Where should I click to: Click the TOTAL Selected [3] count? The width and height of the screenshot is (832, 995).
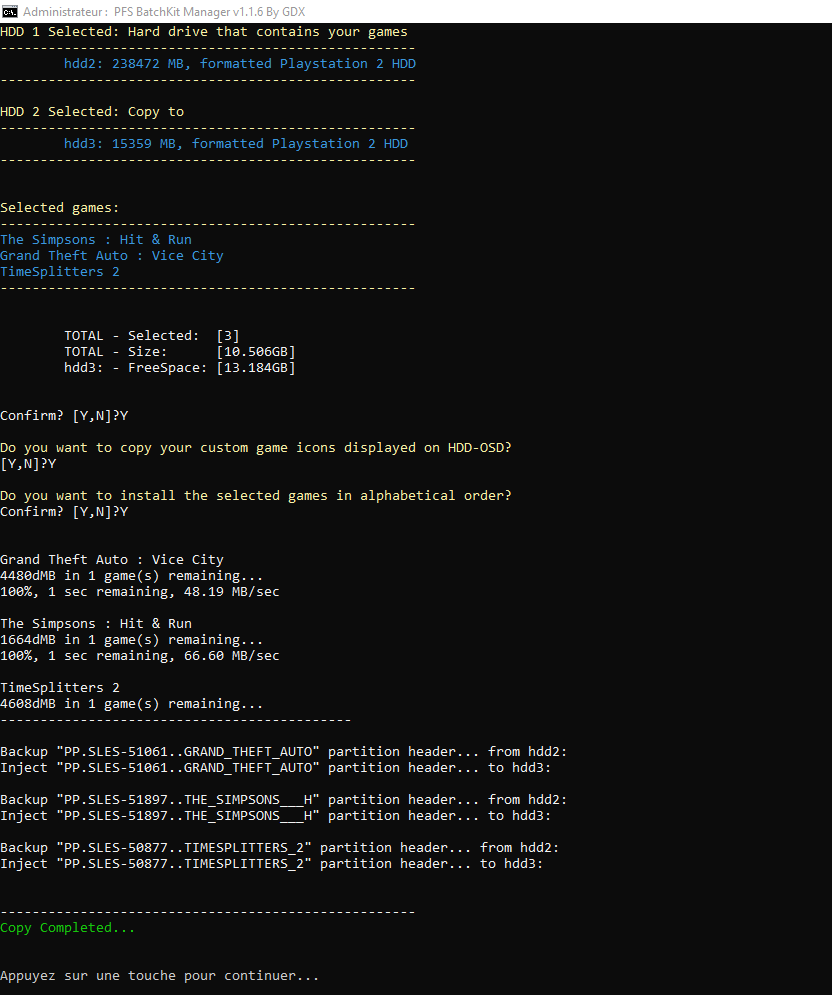pyautogui.click(x=228, y=336)
